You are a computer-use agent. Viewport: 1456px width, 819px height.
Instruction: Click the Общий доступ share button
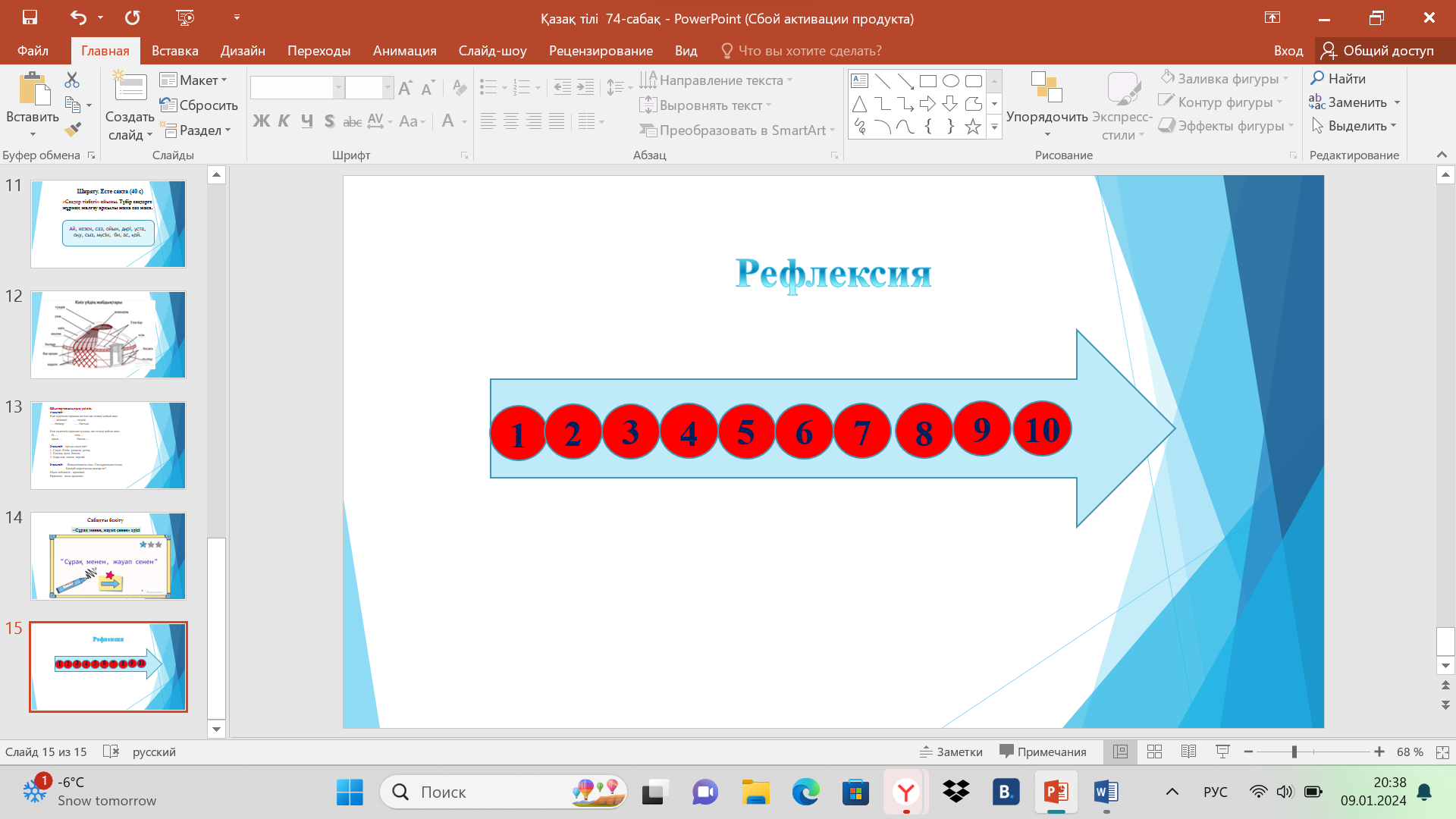pyautogui.click(x=1377, y=51)
